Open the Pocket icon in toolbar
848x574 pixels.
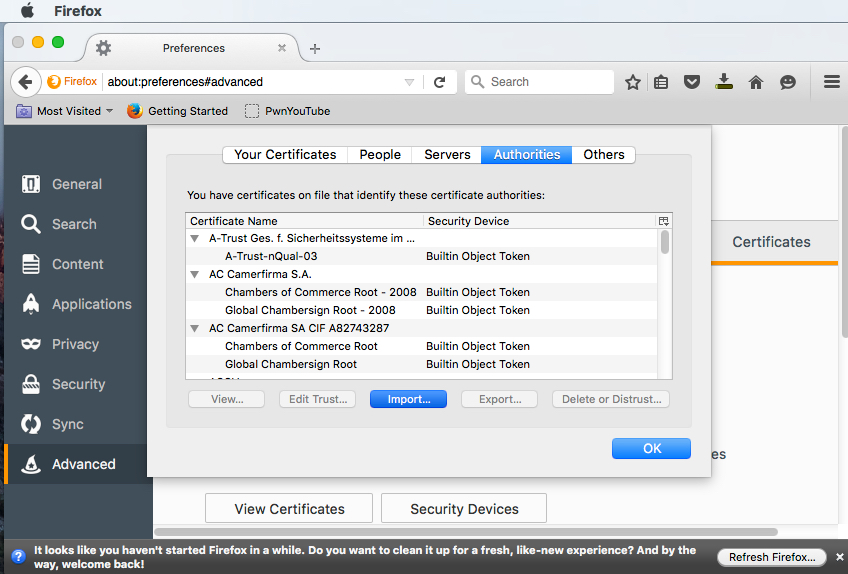692,82
